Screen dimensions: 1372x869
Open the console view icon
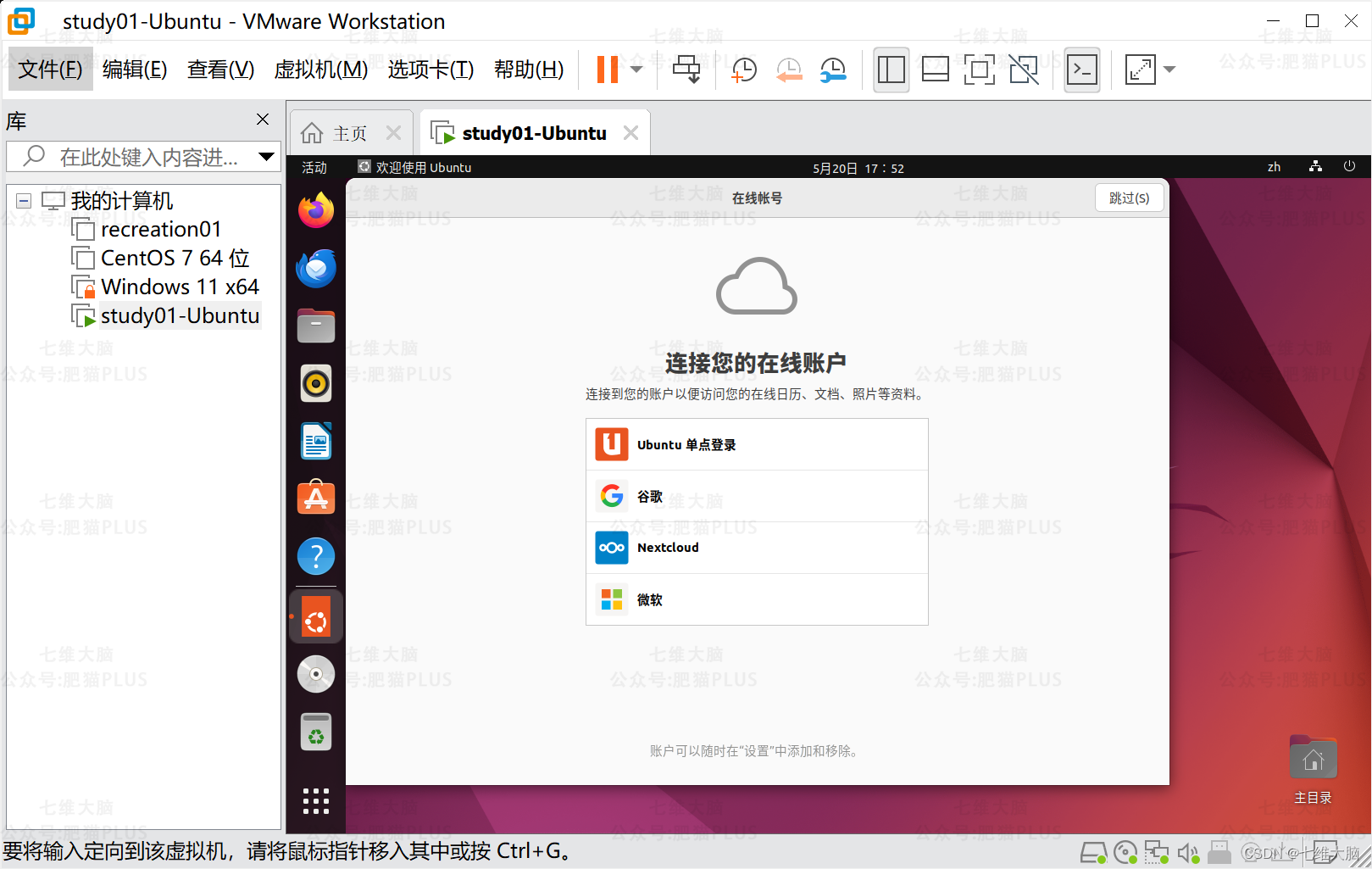pos(1082,70)
